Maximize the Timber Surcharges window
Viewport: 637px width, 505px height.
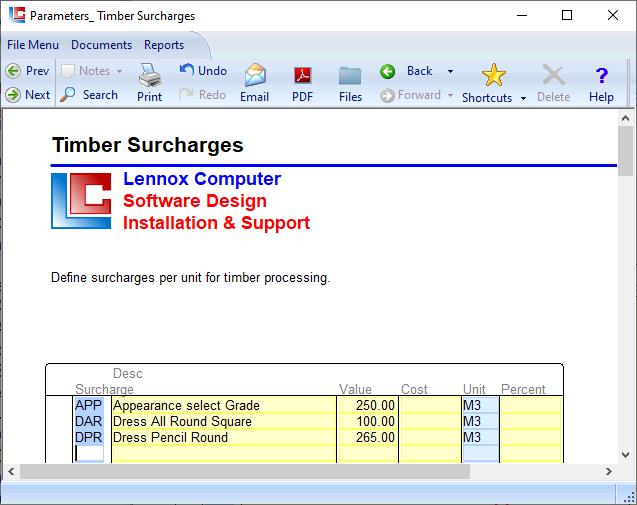567,15
